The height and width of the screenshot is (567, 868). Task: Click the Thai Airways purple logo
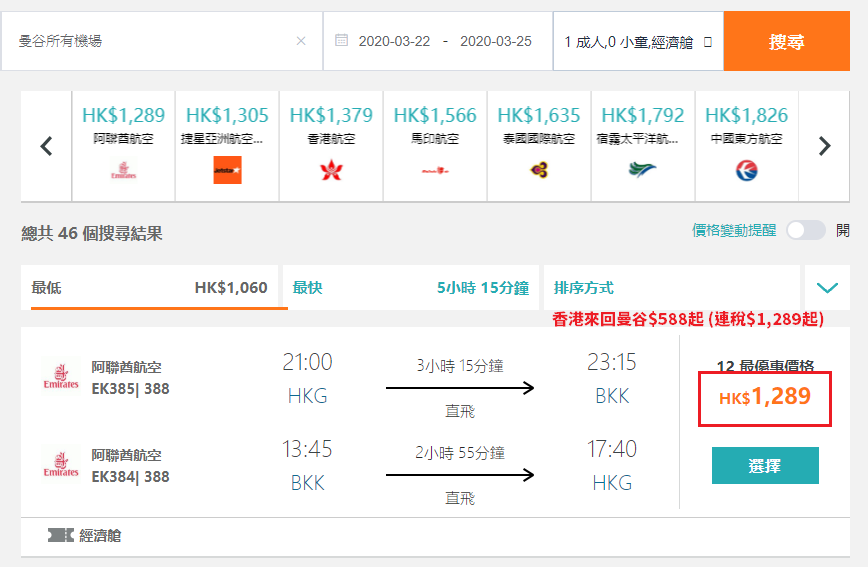coord(539,170)
